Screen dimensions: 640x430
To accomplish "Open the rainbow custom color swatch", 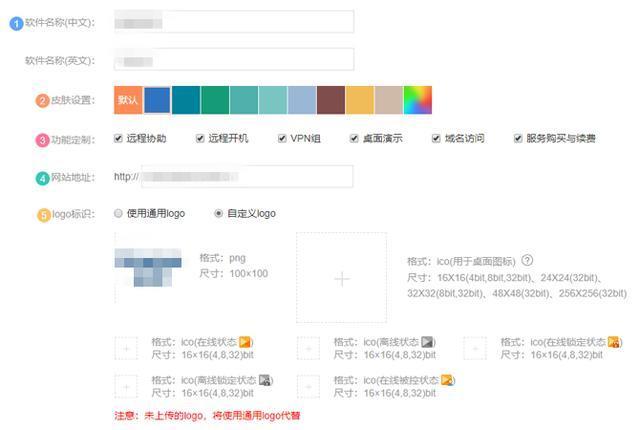I will [x=418, y=100].
